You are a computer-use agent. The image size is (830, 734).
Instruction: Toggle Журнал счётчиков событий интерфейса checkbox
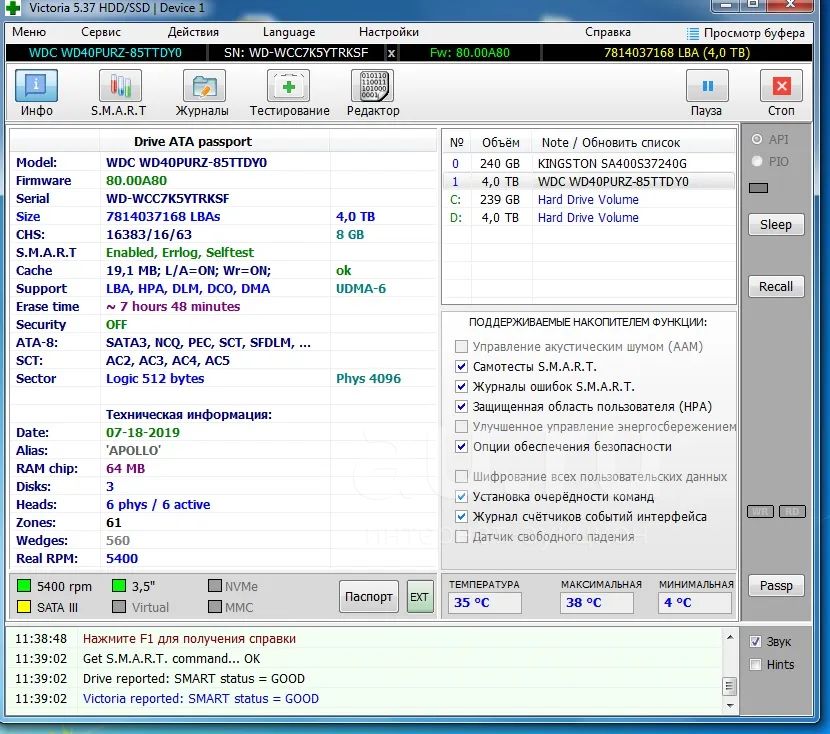[461, 516]
